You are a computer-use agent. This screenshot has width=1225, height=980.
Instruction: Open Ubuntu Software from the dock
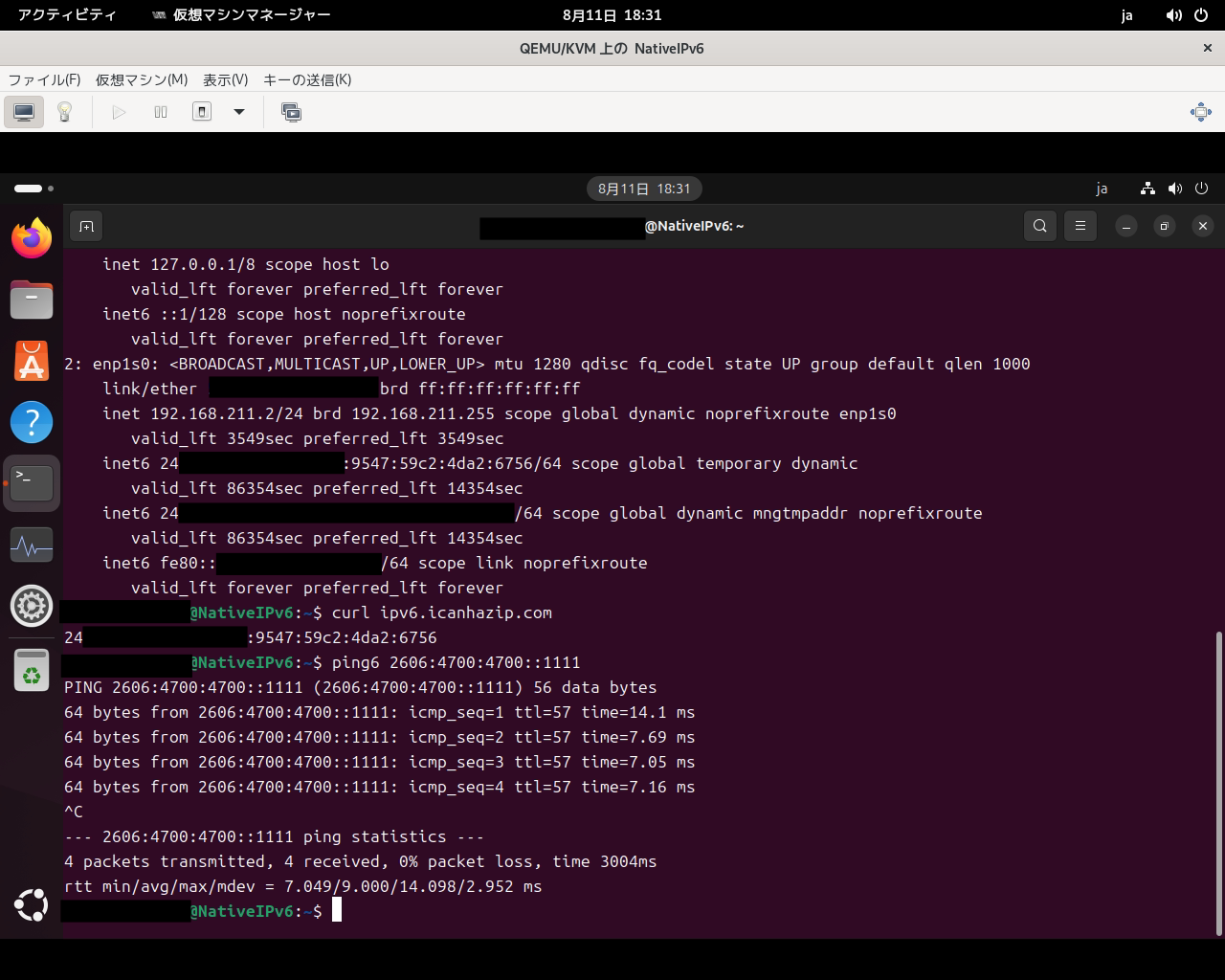click(x=32, y=361)
